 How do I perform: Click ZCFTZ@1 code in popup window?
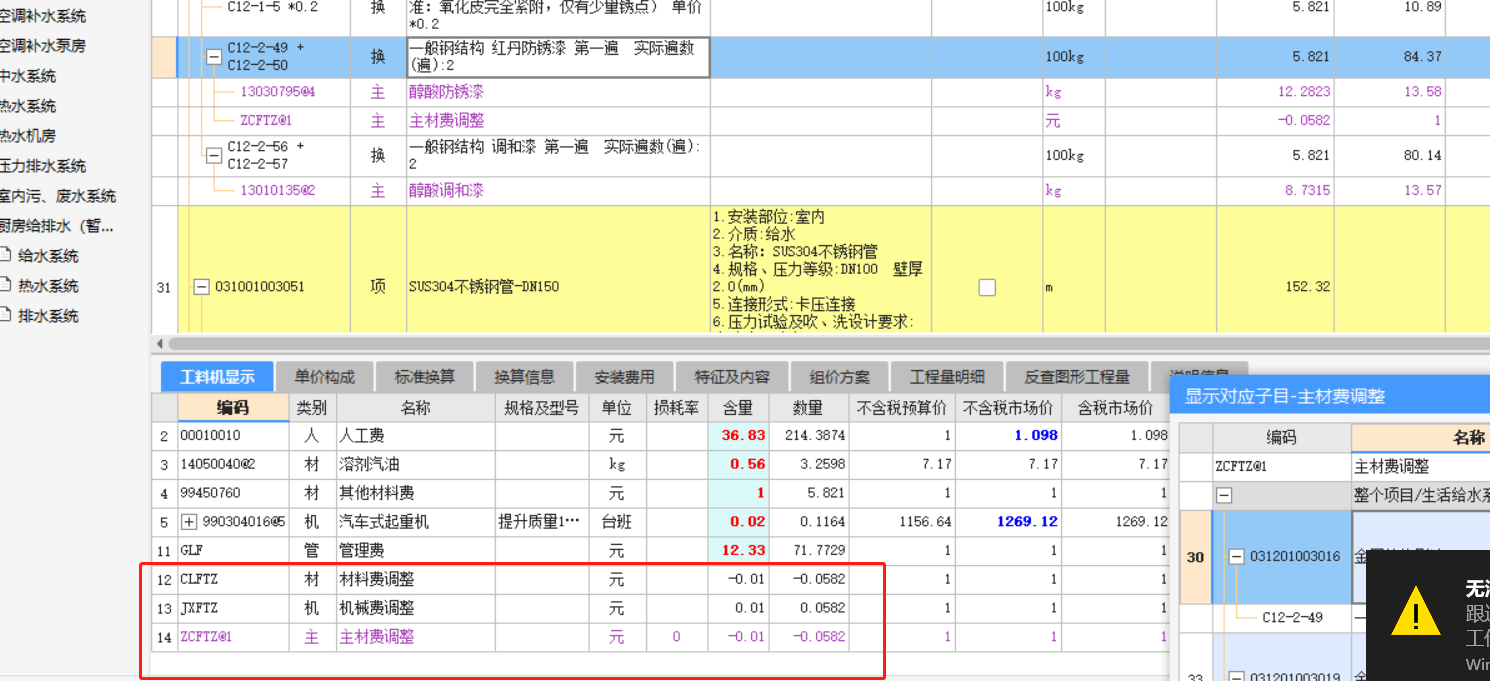tap(1241, 467)
